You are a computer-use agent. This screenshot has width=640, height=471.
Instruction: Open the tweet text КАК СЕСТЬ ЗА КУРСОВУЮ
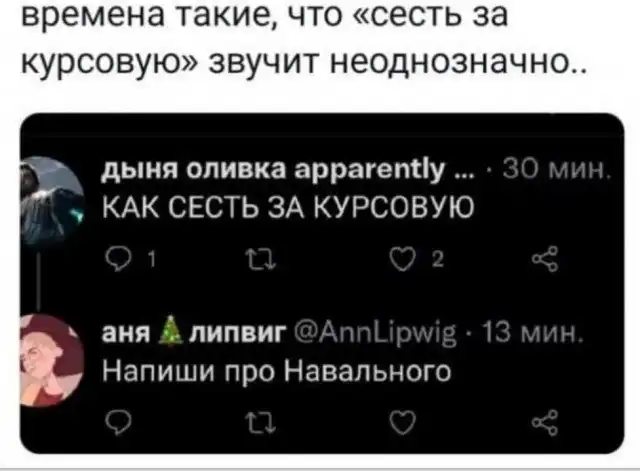click(x=288, y=208)
